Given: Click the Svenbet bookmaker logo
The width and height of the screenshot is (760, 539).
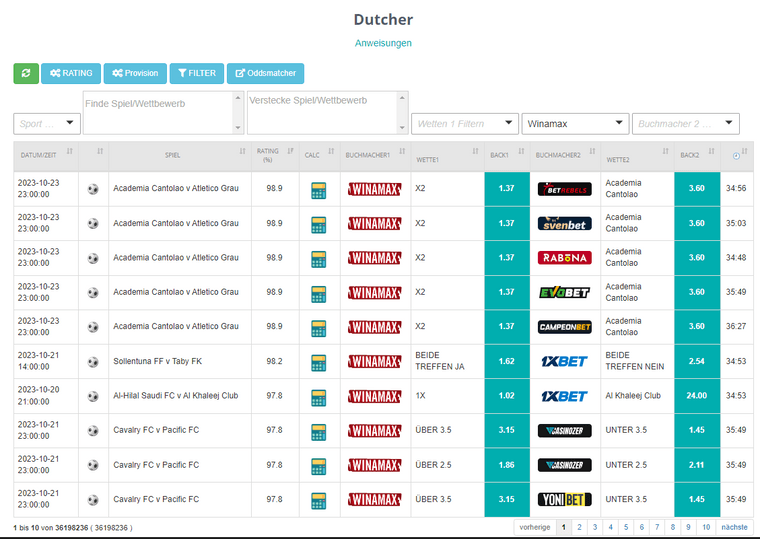Looking at the screenshot, I should click(x=565, y=223).
